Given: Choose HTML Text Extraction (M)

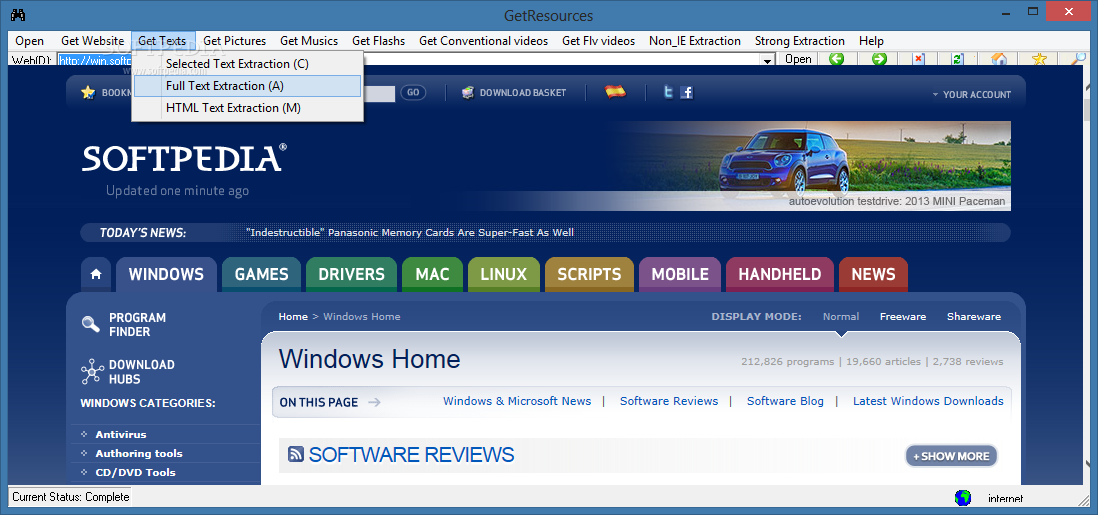Looking at the screenshot, I should coord(246,108).
